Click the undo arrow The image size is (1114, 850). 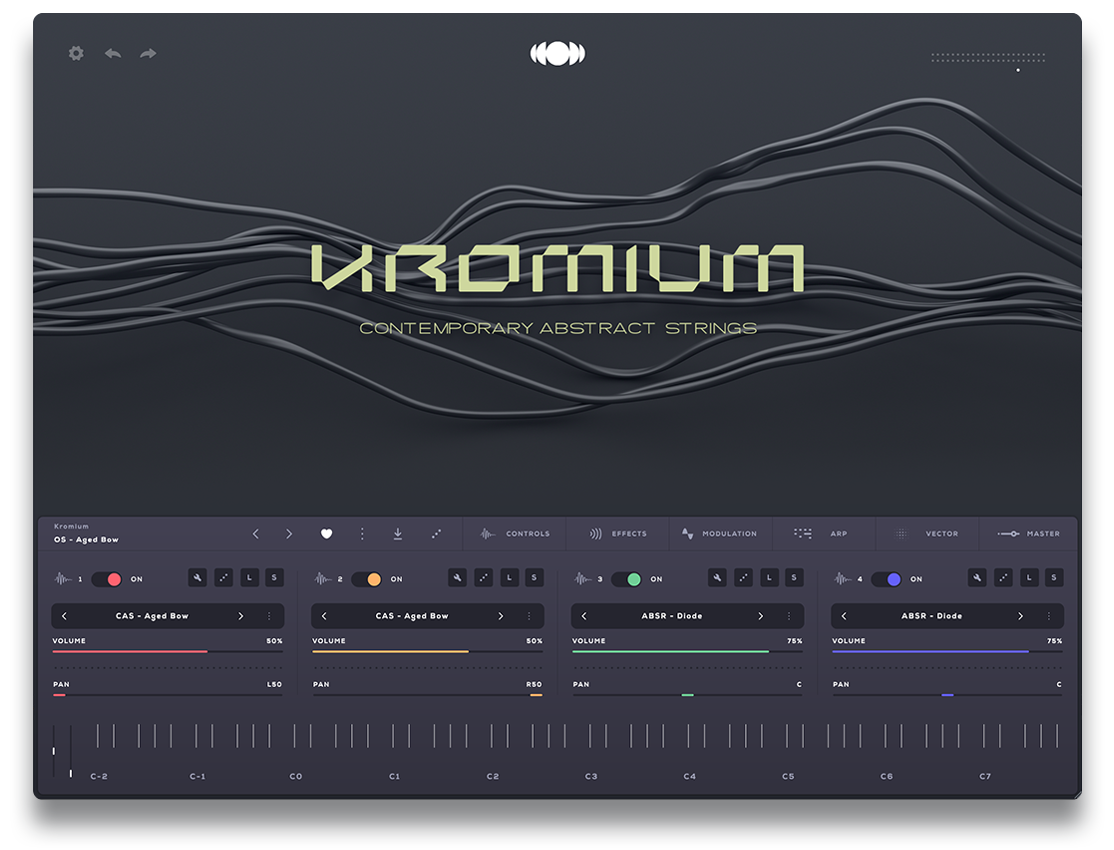pyautogui.click(x=111, y=53)
